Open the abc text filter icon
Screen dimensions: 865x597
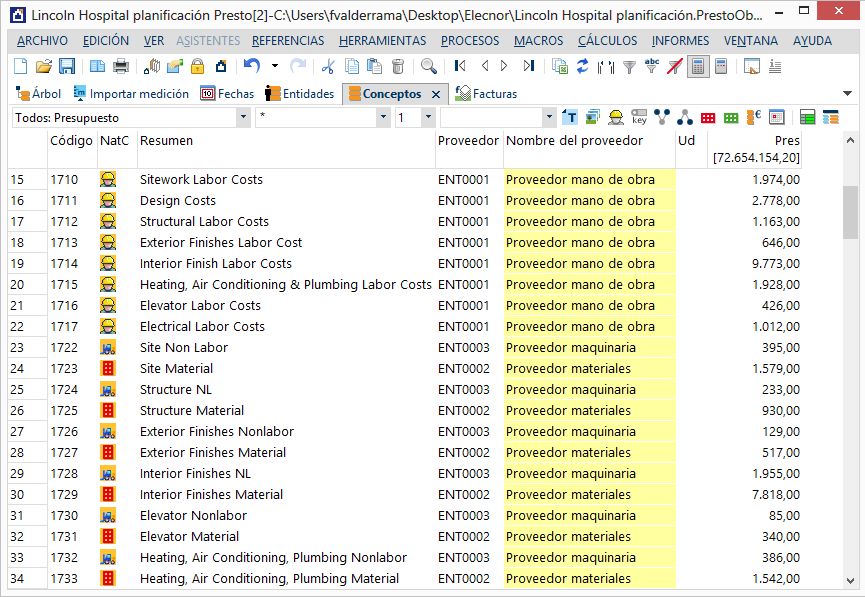(x=652, y=66)
